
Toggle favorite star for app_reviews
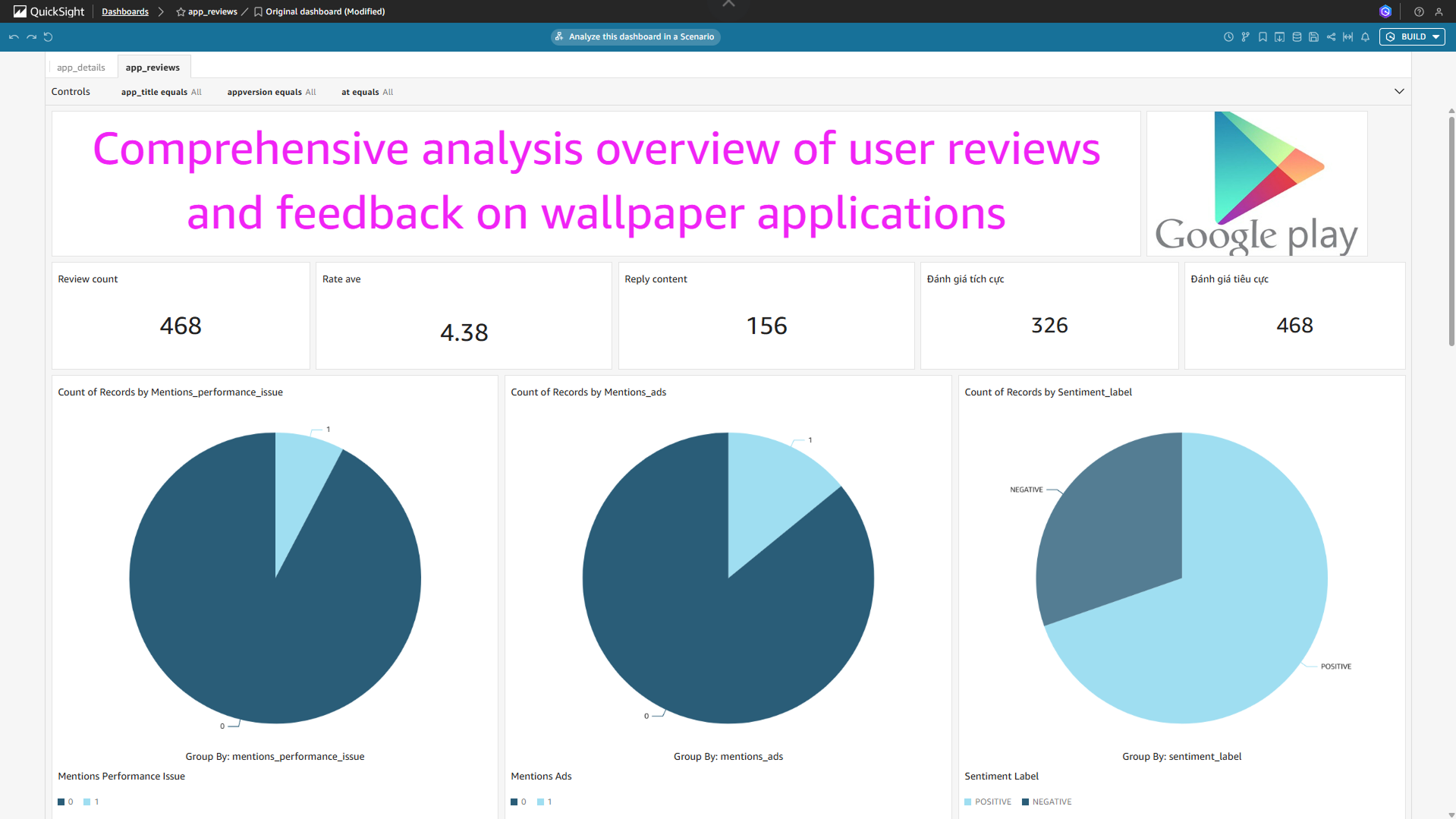[181, 12]
